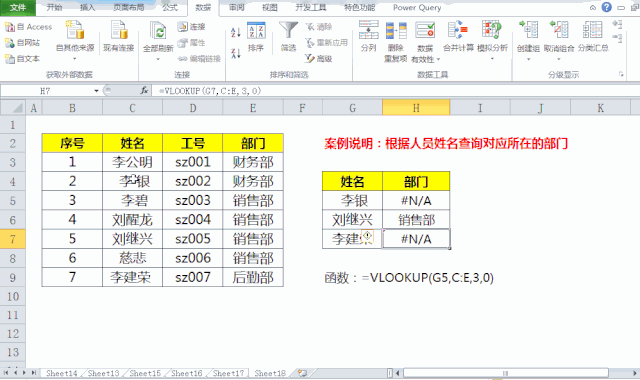Select cell C9 containing 李建荣

132,277
